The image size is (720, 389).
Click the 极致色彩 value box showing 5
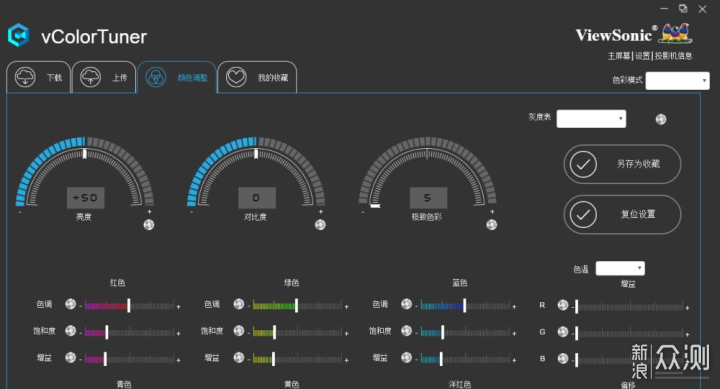tap(428, 197)
